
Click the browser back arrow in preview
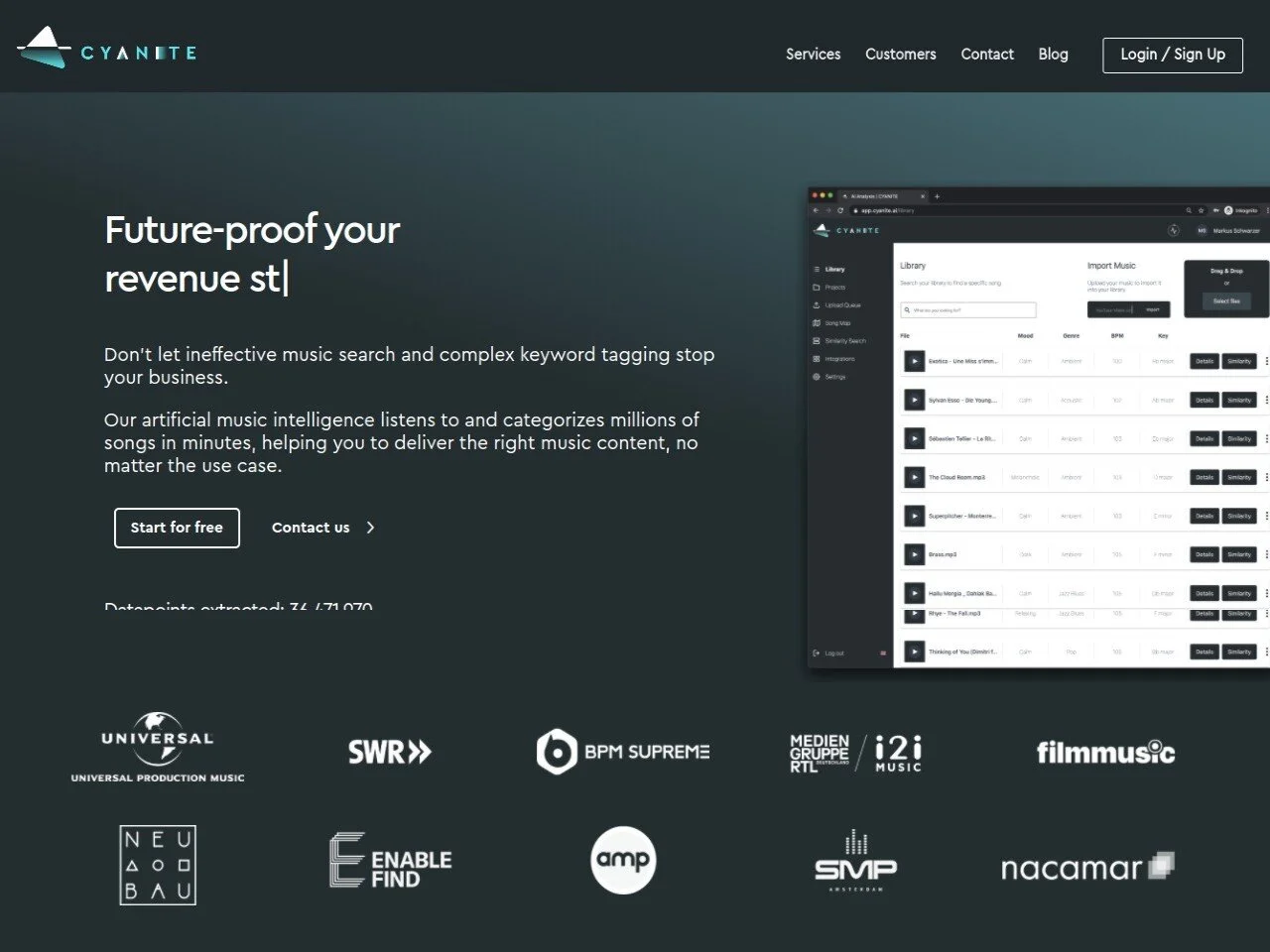click(x=816, y=210)
